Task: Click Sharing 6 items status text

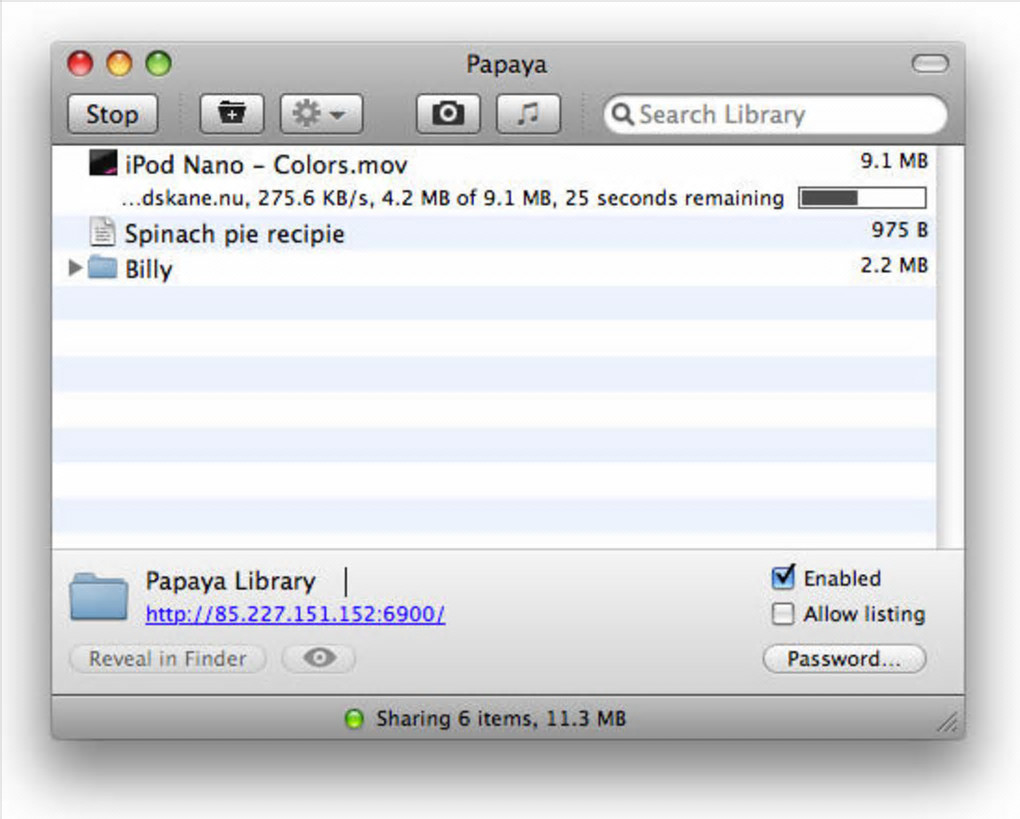Action: click(501, 719)
